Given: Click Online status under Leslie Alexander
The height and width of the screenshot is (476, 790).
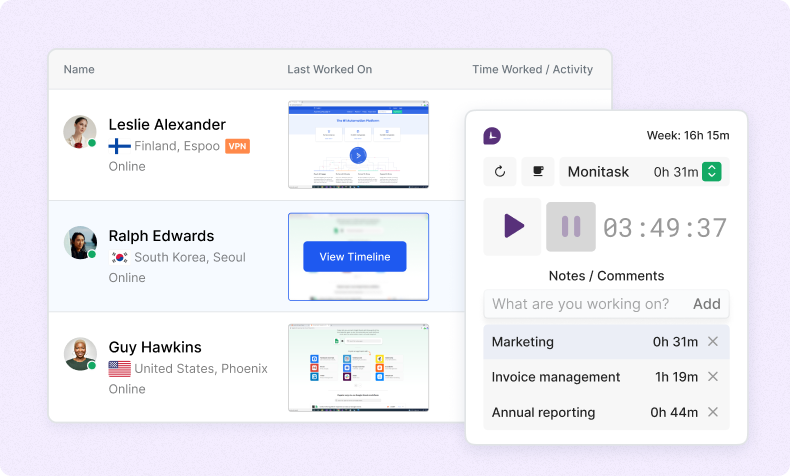Looking at the screenshot, I should (127, 167).
